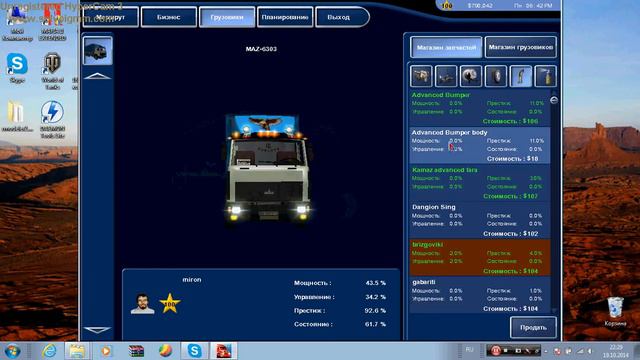Click the Престиж 92.6 % stat value
640x360 pixels.
376,311
